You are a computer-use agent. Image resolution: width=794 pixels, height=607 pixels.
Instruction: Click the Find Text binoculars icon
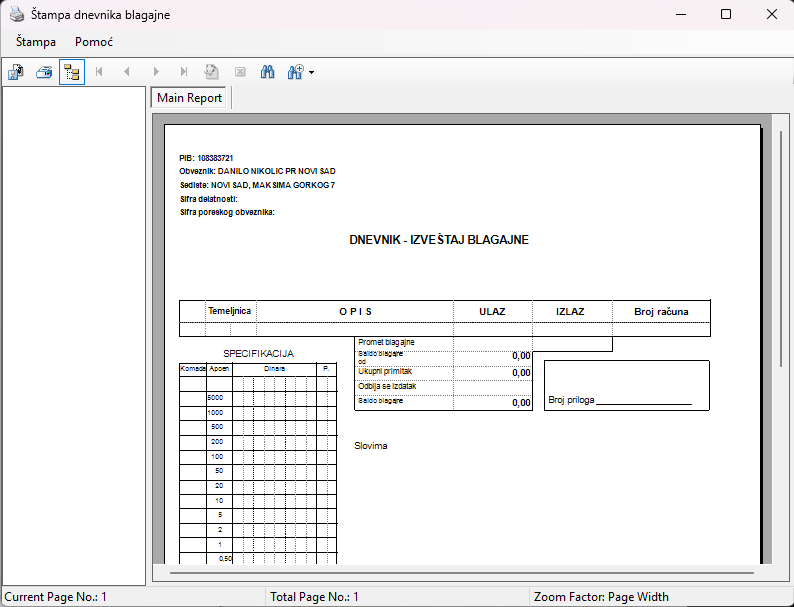click(x=267, y=72)
